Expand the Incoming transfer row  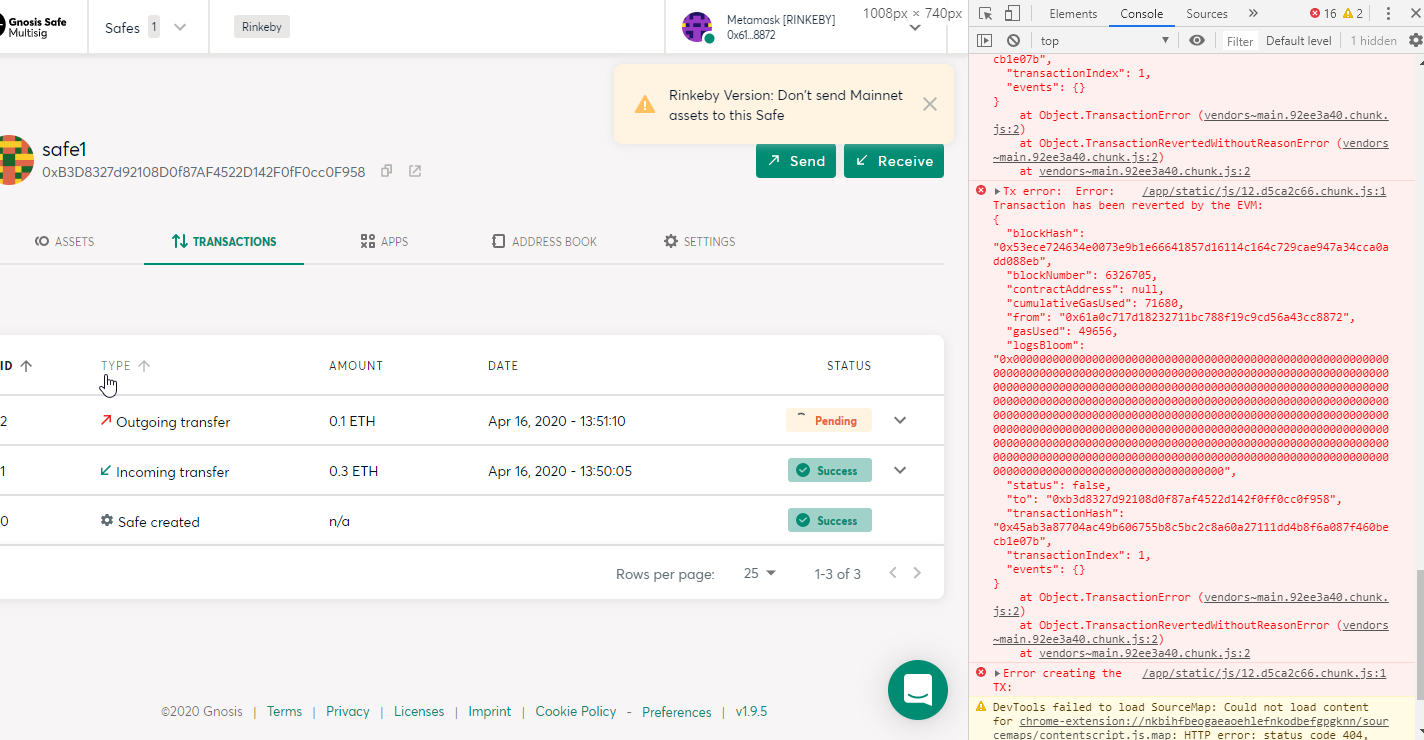[900, 471]
